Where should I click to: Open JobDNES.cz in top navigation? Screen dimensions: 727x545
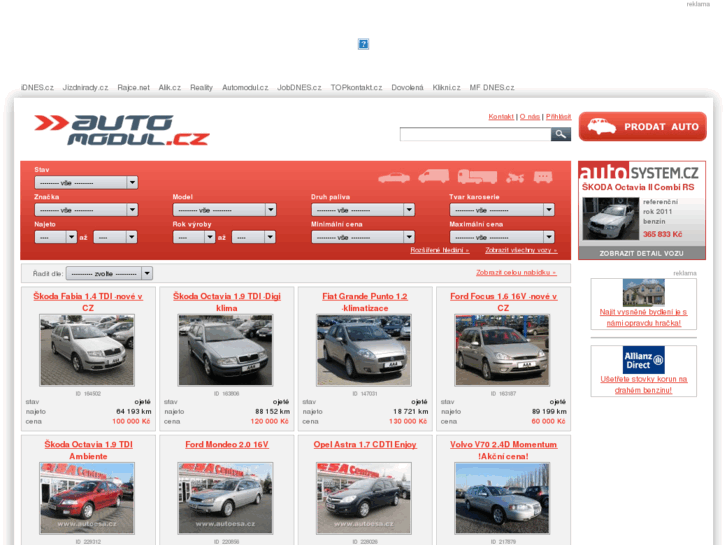pos(299,87)
